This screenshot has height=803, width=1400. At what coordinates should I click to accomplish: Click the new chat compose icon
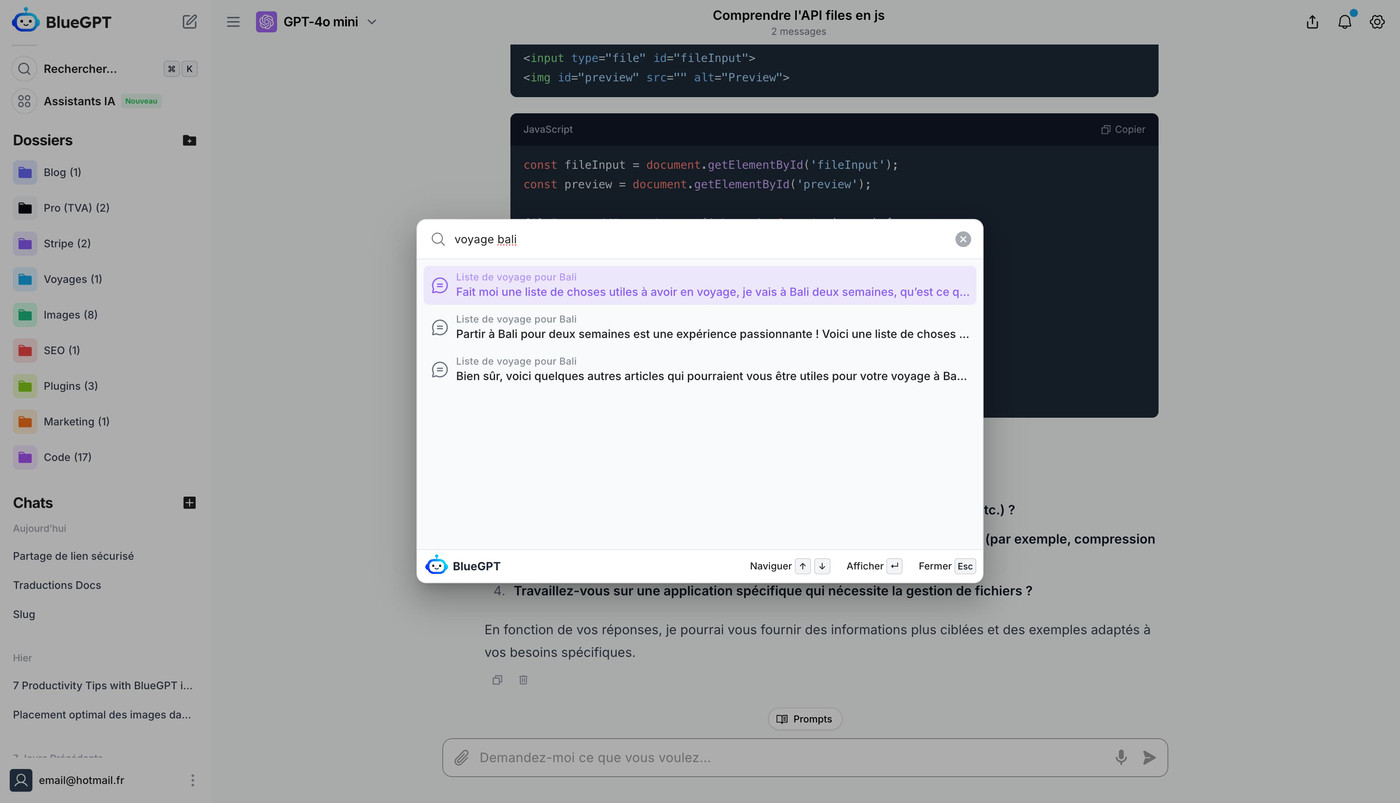(x=190, y=21)
